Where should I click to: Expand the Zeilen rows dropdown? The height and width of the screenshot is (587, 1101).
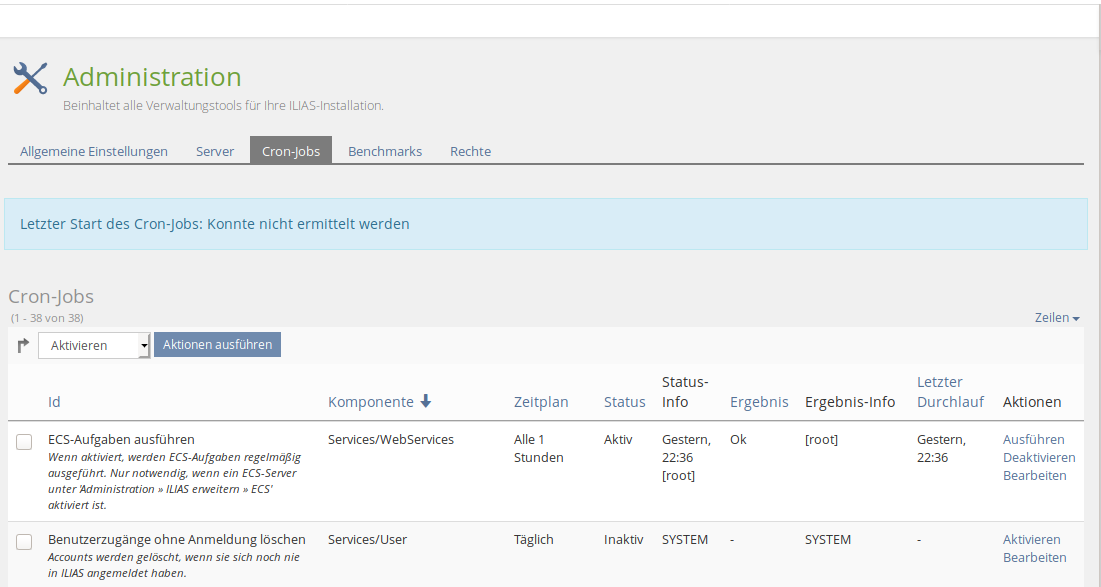[x=1057, y=318]
